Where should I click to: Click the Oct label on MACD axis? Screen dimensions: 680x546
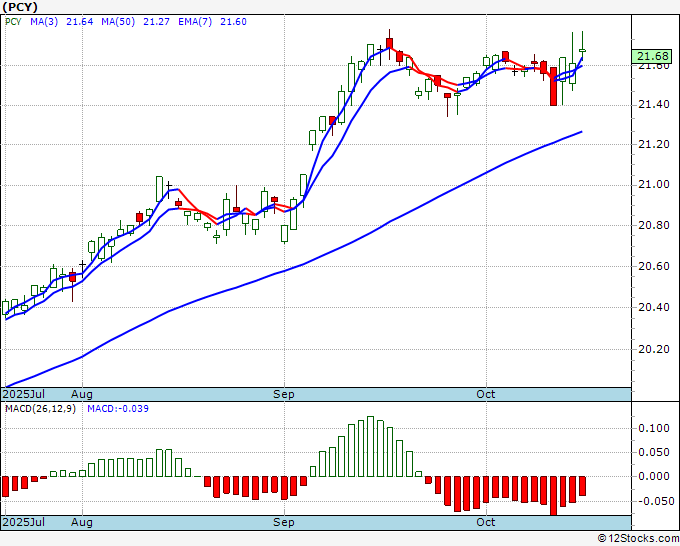(x=486, y=522)
